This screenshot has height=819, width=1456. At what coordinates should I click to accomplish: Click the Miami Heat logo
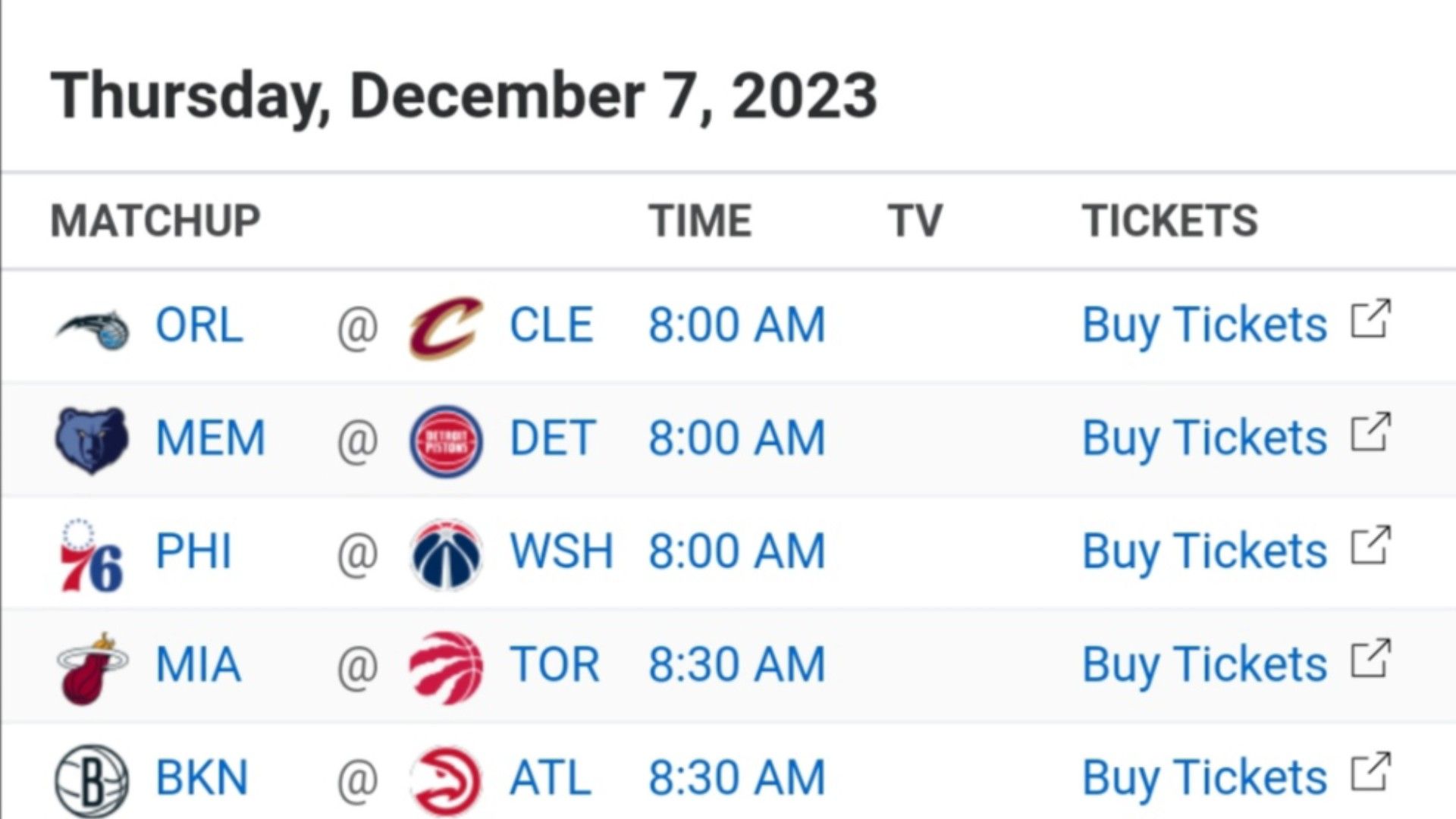pyautogui.click(x=92, y=667)
